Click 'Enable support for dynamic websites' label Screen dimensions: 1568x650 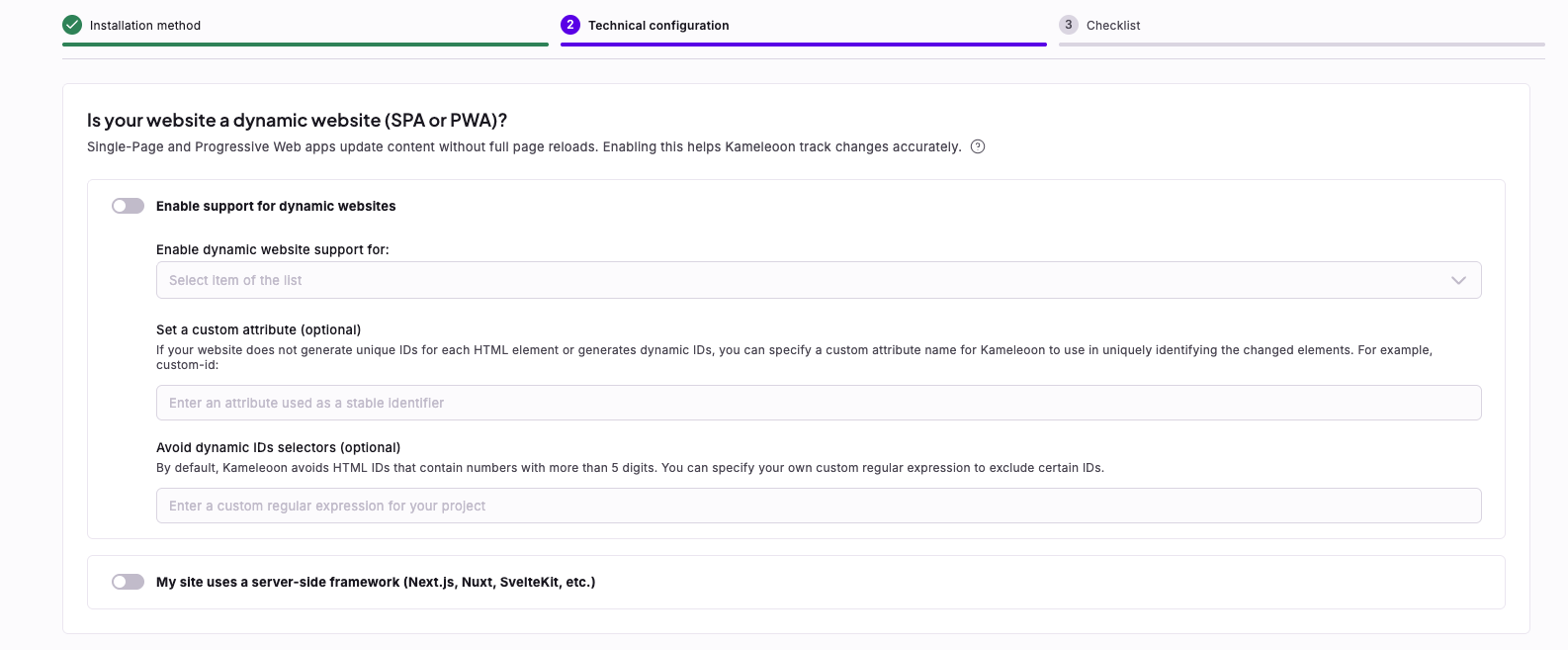coord(276,206)
